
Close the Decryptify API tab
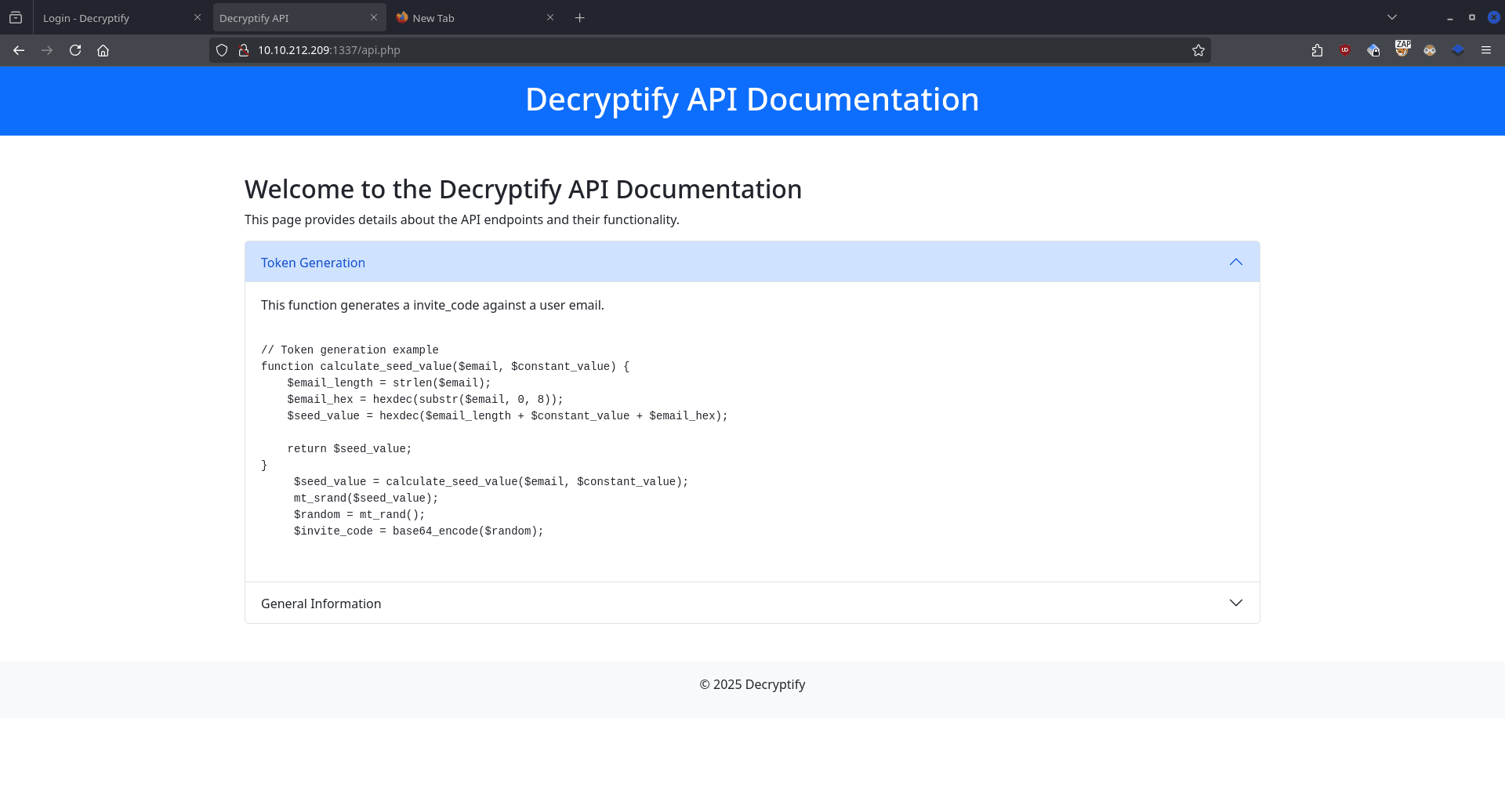pyautogui.click(x=374, y=17)
